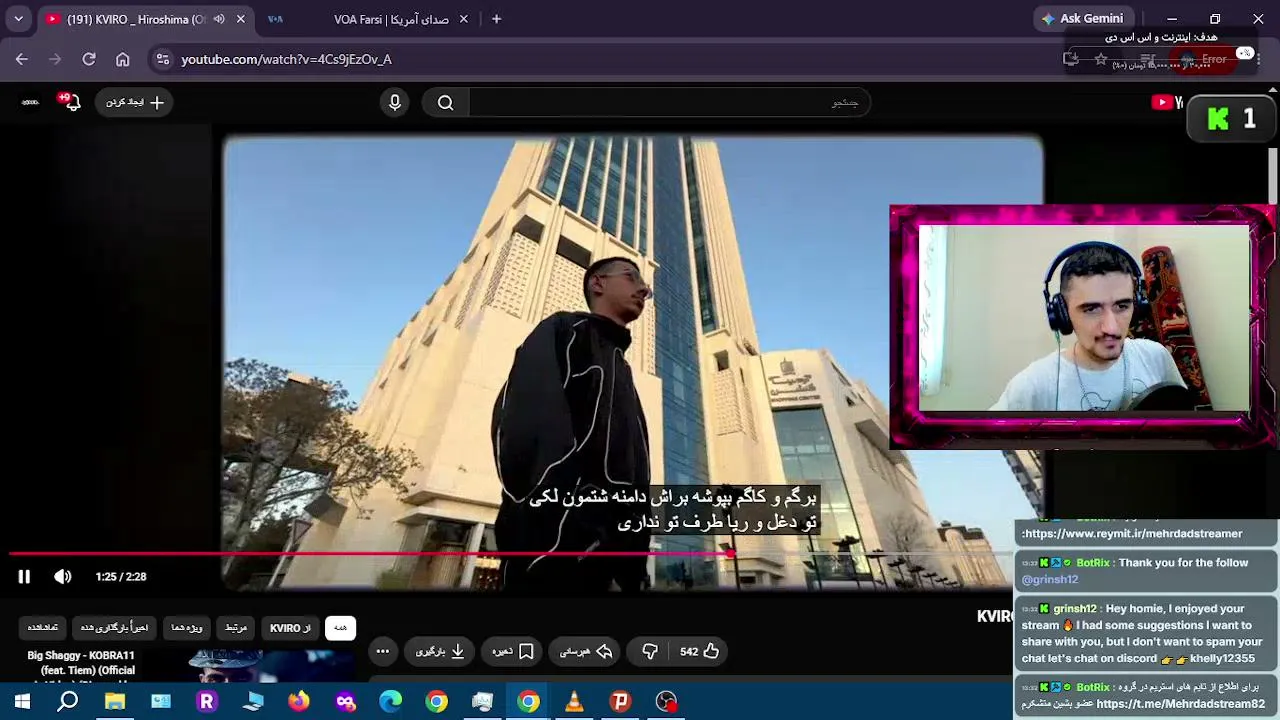Click the 1:25 / 2:28 time display

click(x=121, y=577)
